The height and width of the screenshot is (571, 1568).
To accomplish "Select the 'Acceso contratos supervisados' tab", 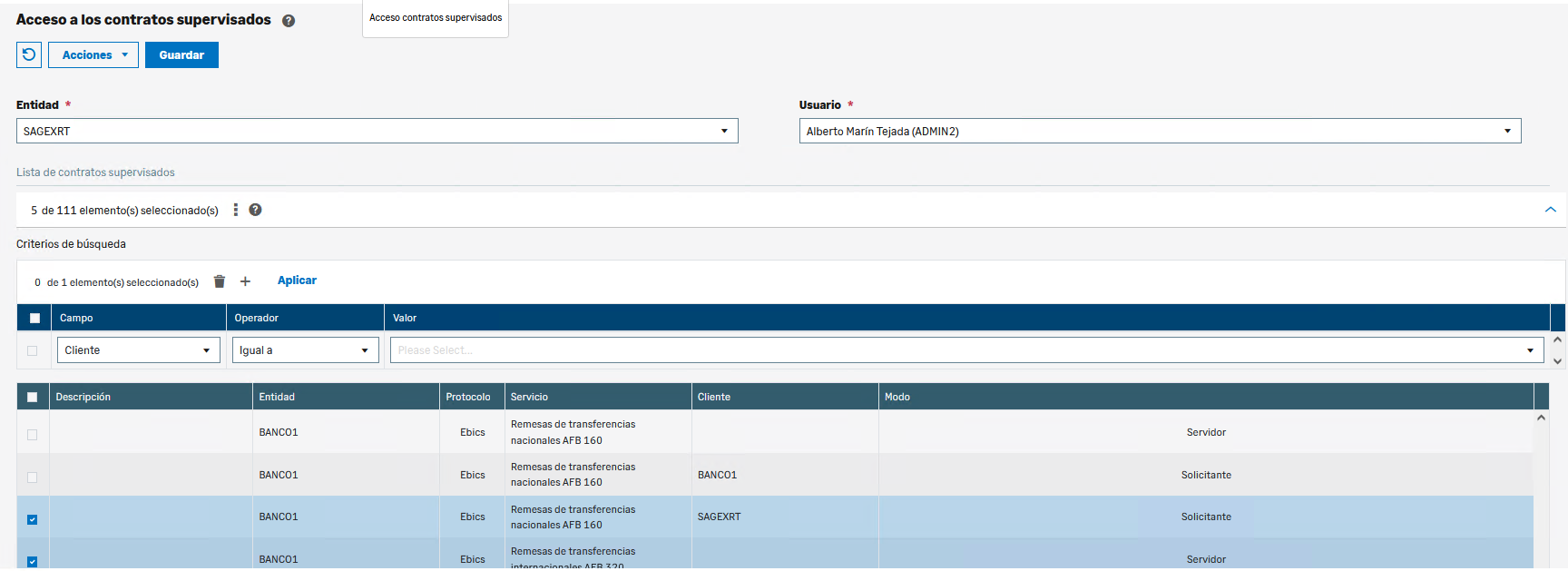I will point(436,18).
